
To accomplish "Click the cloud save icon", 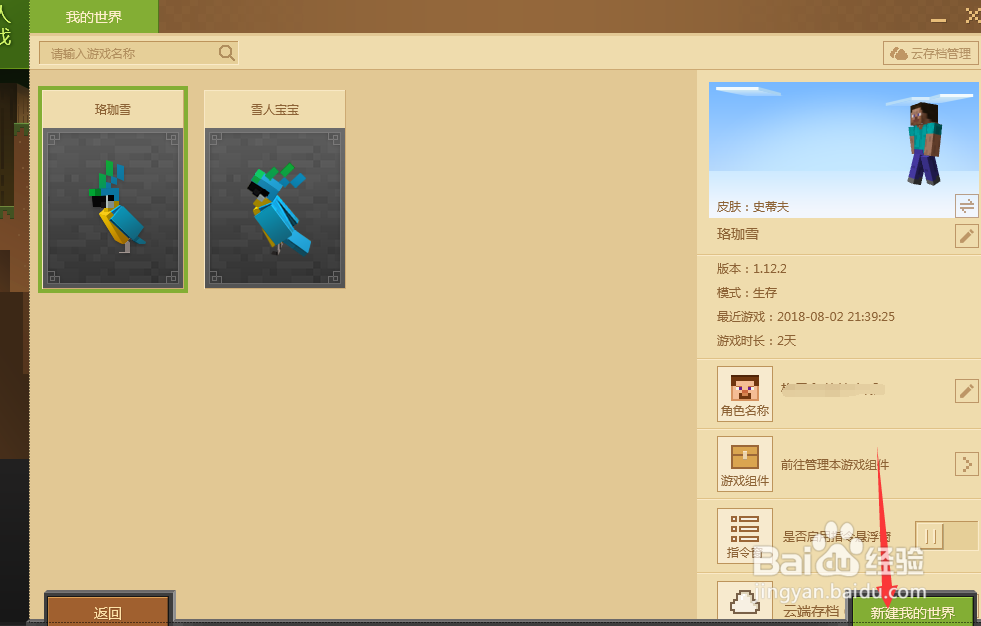I will click(745, 602).
